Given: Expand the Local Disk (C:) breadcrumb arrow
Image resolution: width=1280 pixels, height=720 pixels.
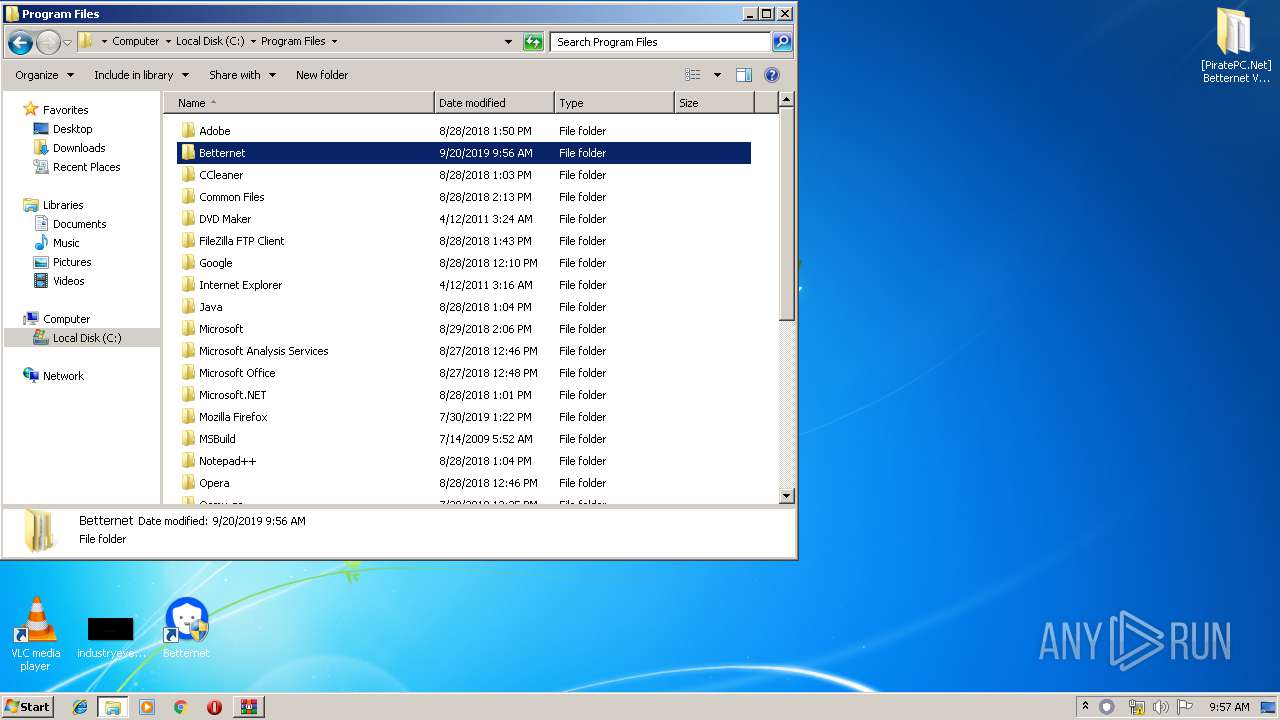Looking at the screenshot, I should [x=253, y=42].
